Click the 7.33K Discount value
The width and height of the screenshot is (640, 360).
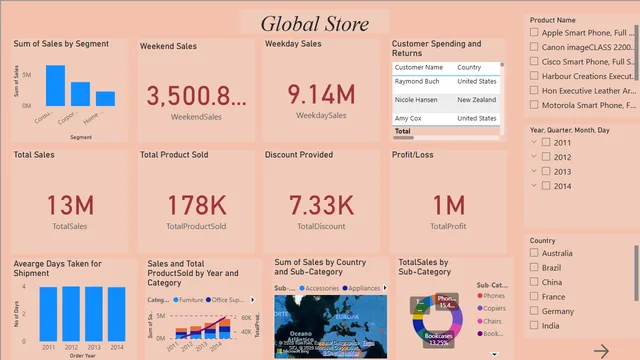[x=322, y=205]
